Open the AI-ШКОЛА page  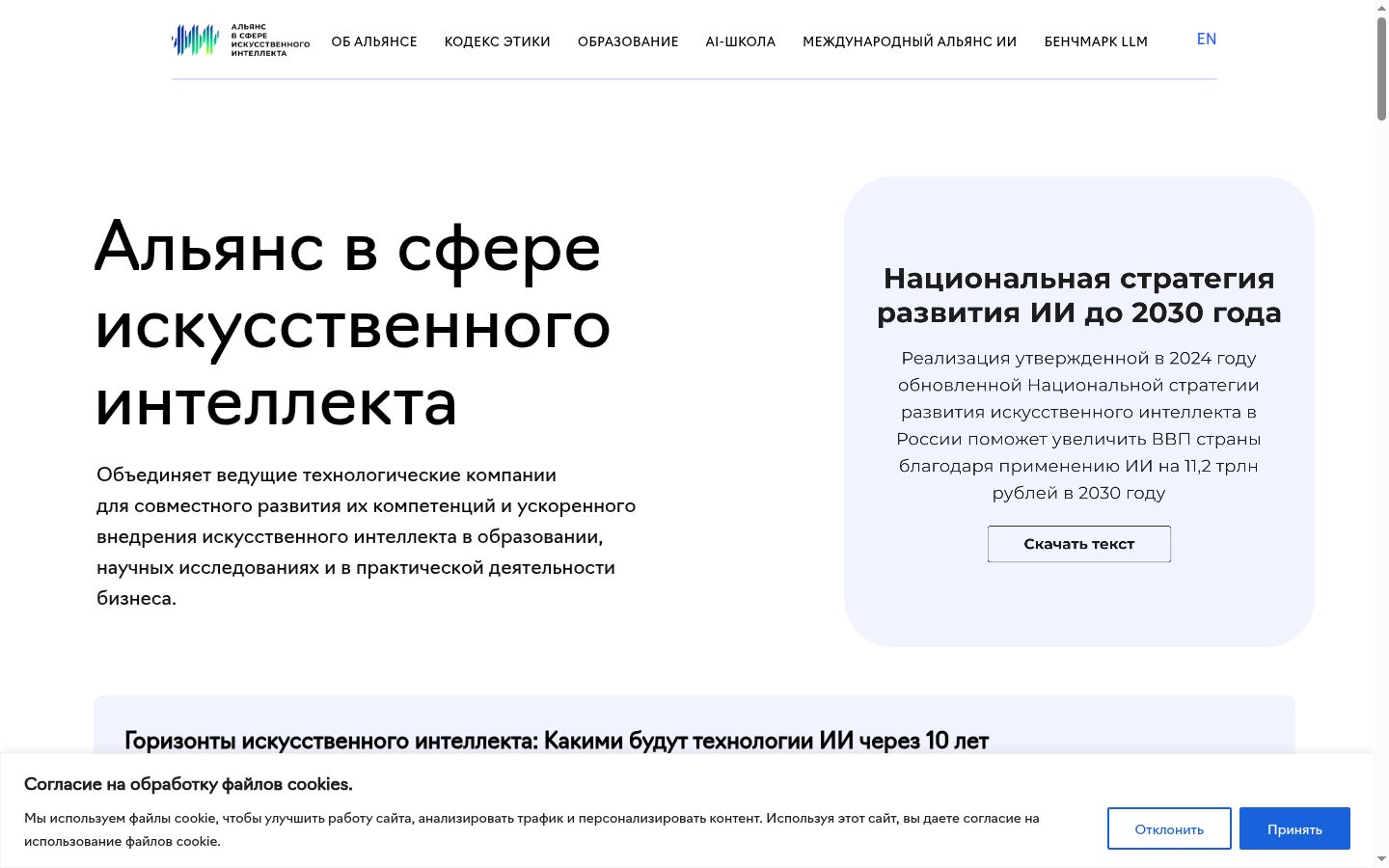pyautogui.click(x=741, y=41)
